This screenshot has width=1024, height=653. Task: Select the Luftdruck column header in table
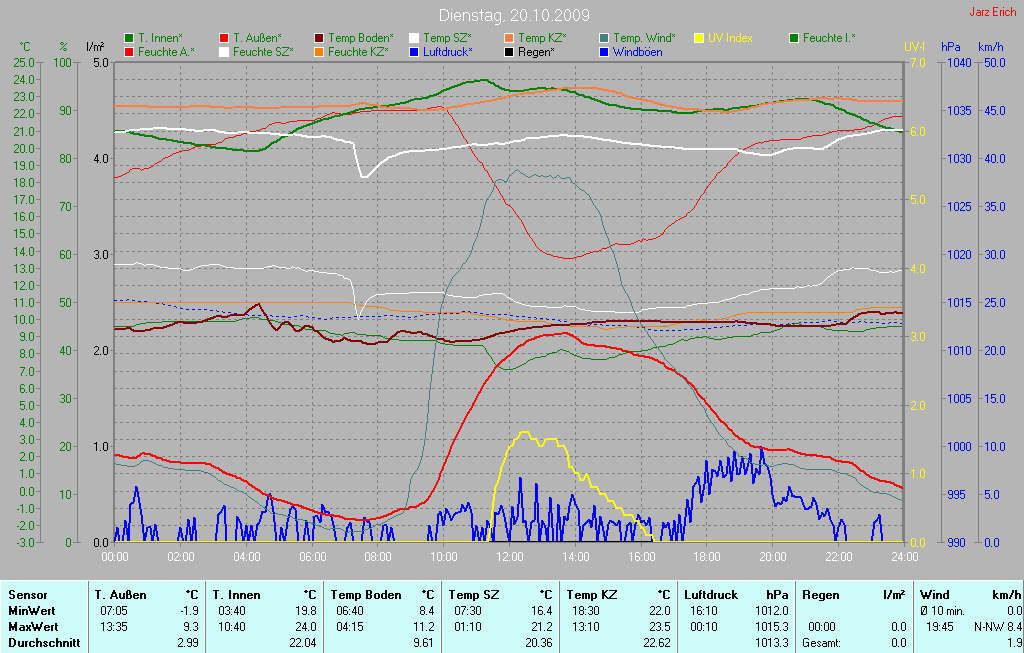pyautogui.click(x=711, y=595)
